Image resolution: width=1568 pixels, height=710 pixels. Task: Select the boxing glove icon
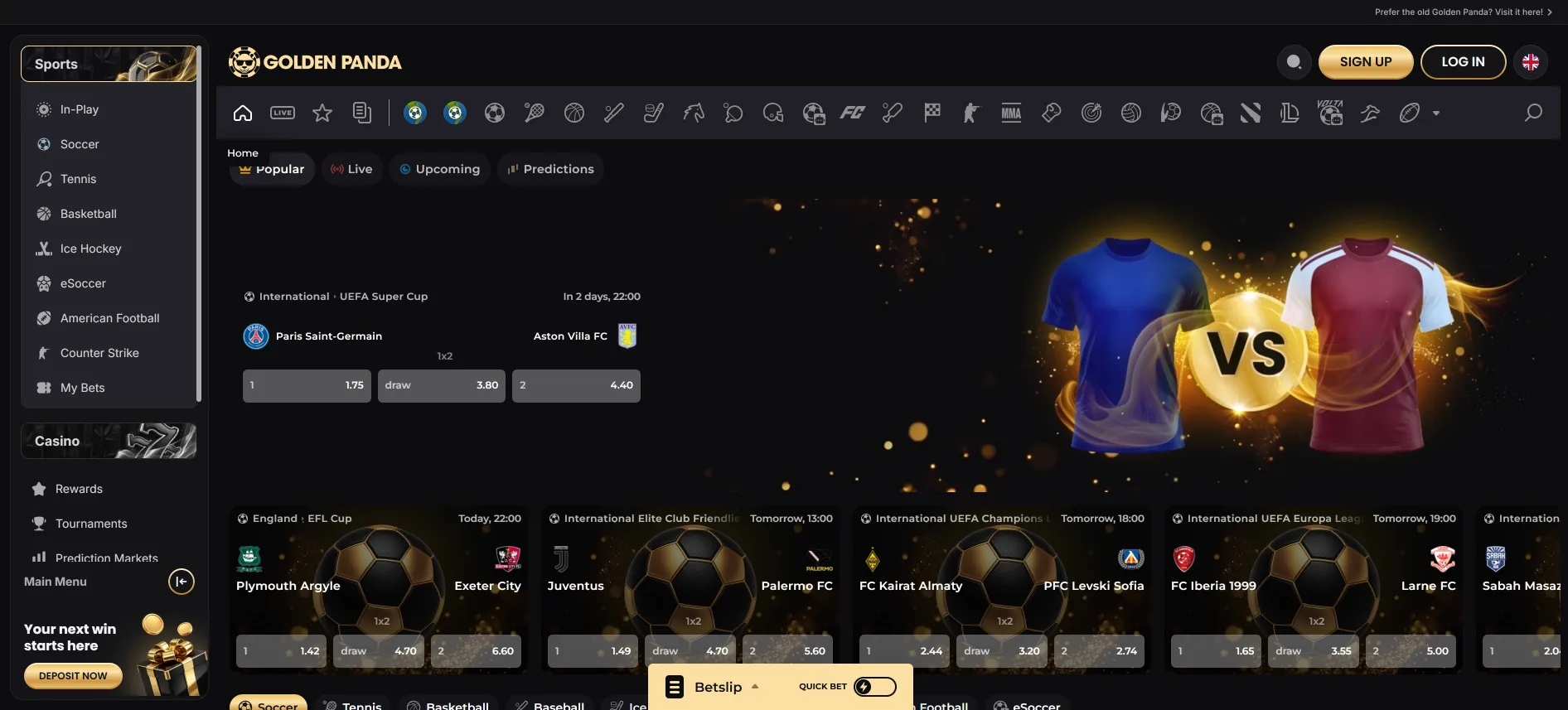(1052, 113)
